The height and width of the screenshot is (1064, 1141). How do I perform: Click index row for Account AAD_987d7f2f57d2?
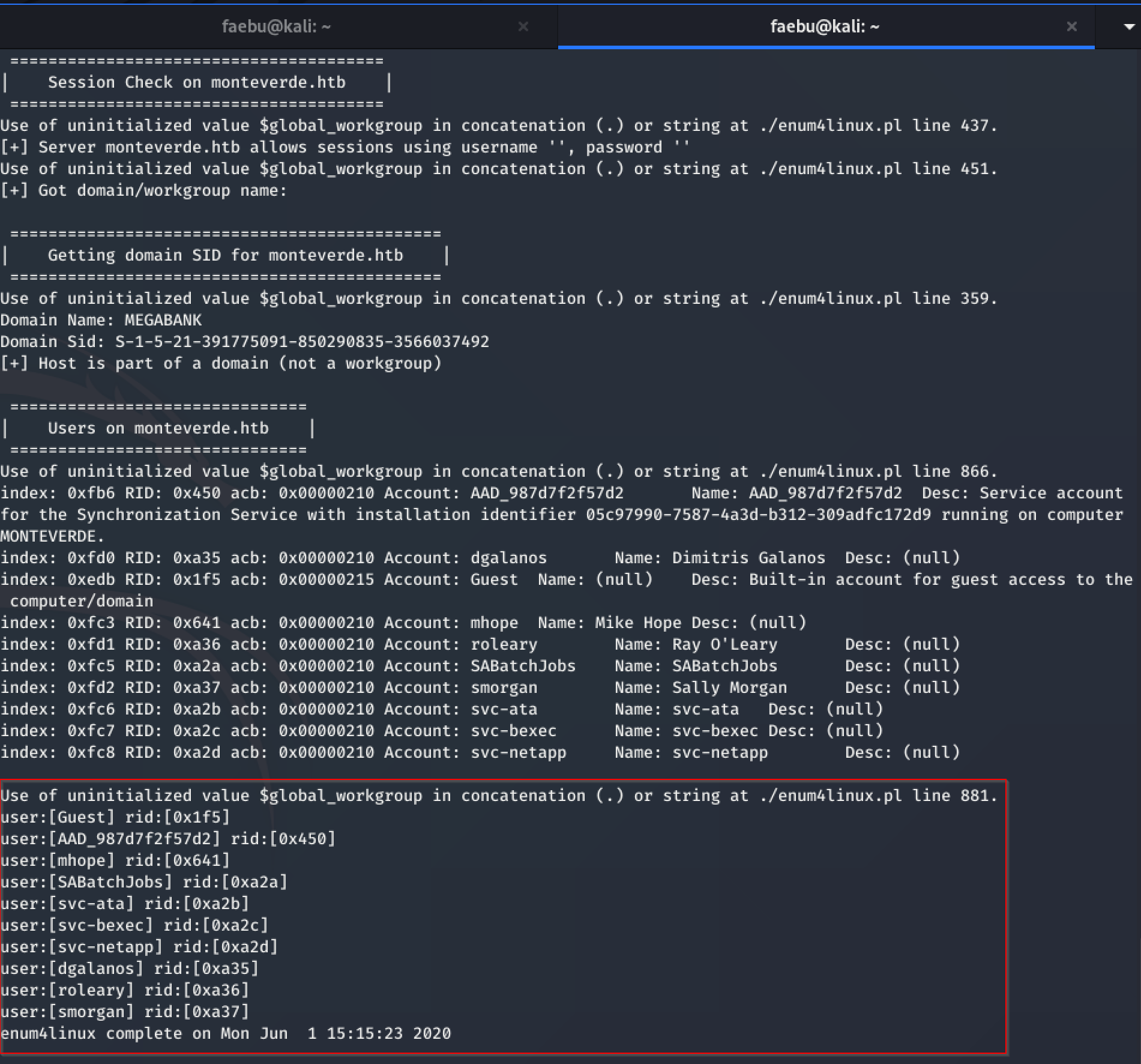point(562,515)
